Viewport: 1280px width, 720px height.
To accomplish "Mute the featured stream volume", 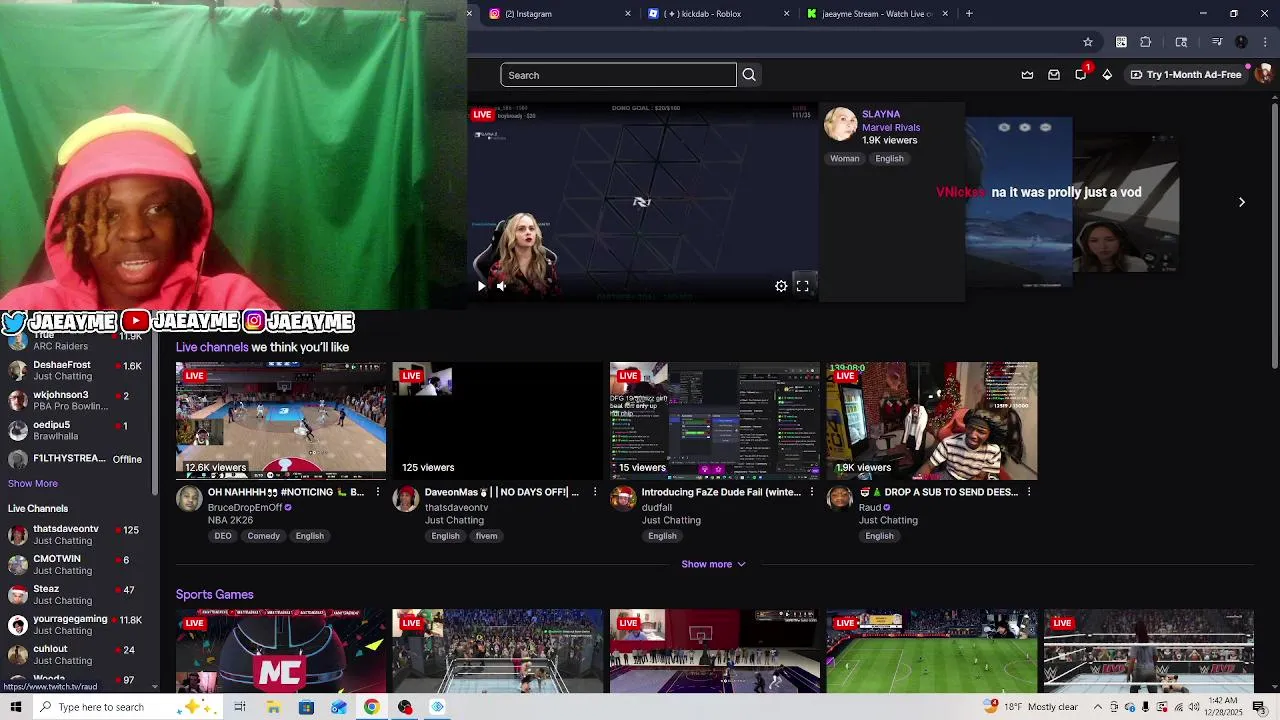I will pyautogui.click(x=501, y=286).
